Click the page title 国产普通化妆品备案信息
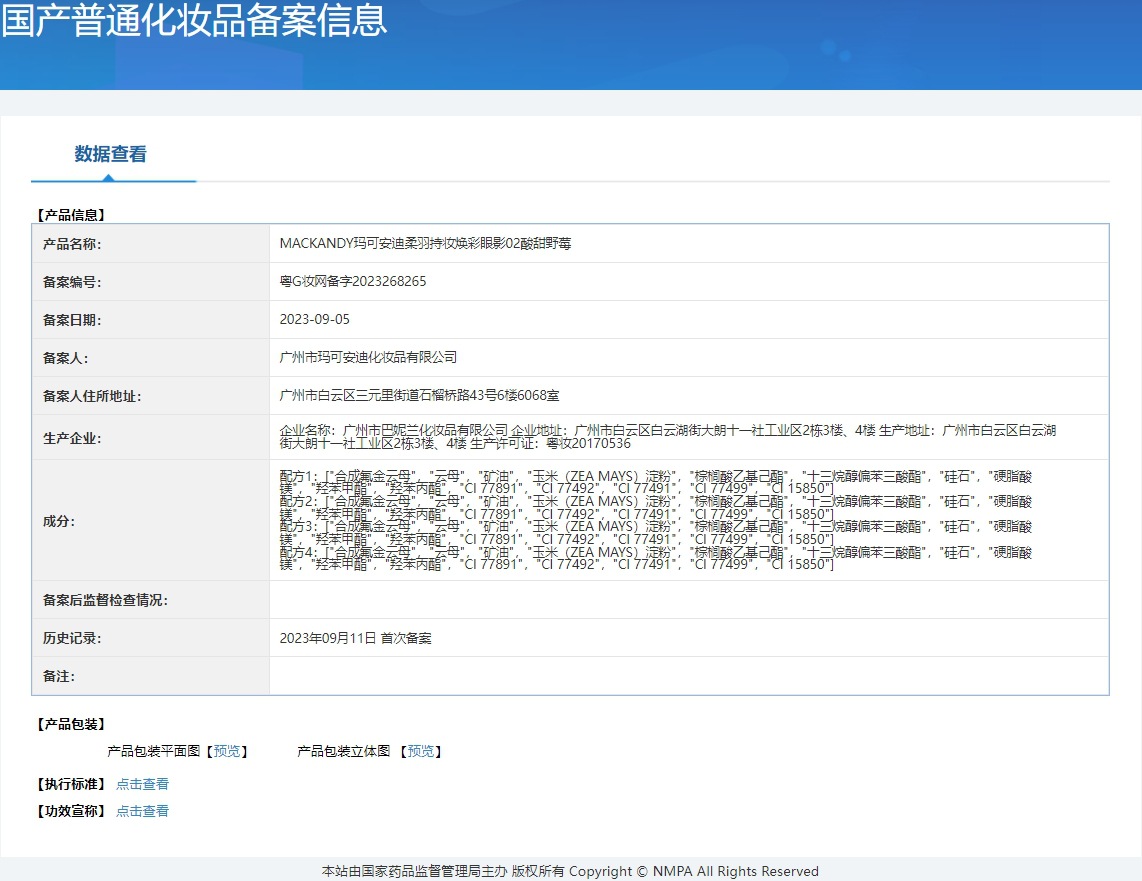This screenshot has height=881, width=1142. pyautogui.click(x=194, y=20)
